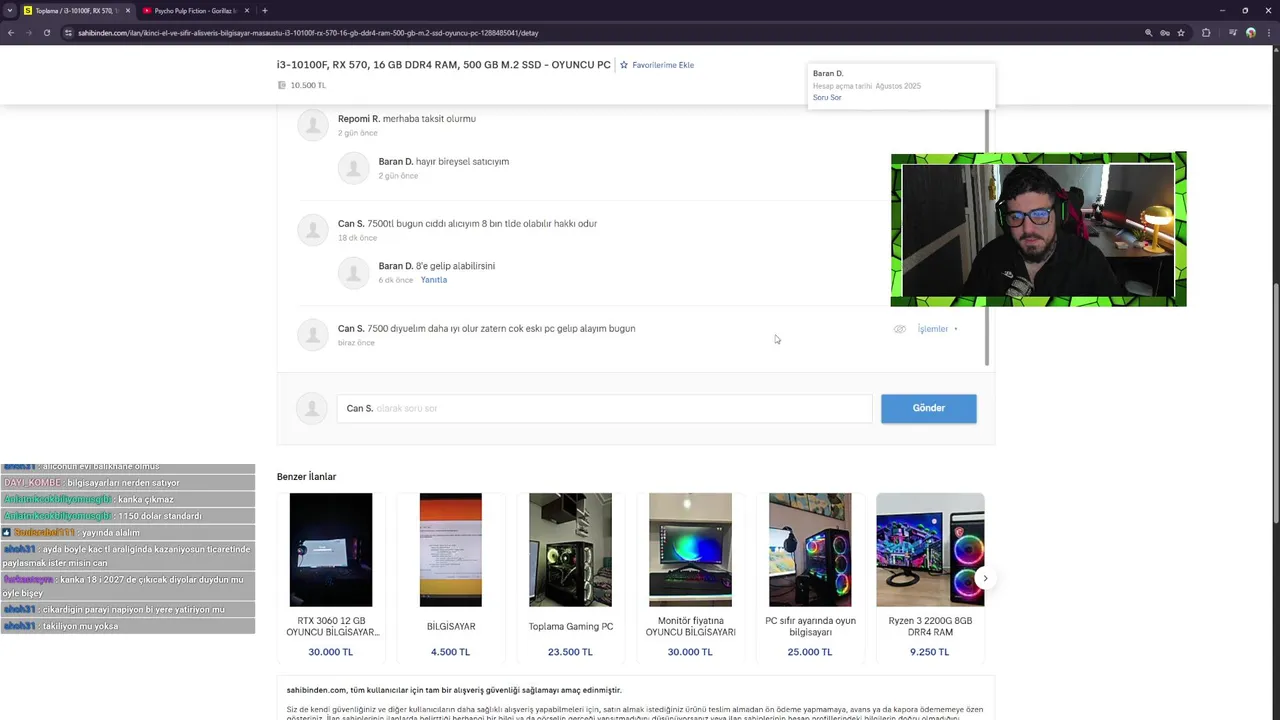This screenshot has width=1280, height=720.
Task: Add listing via Favorilerime Ekle link
Action: point(663,65)
